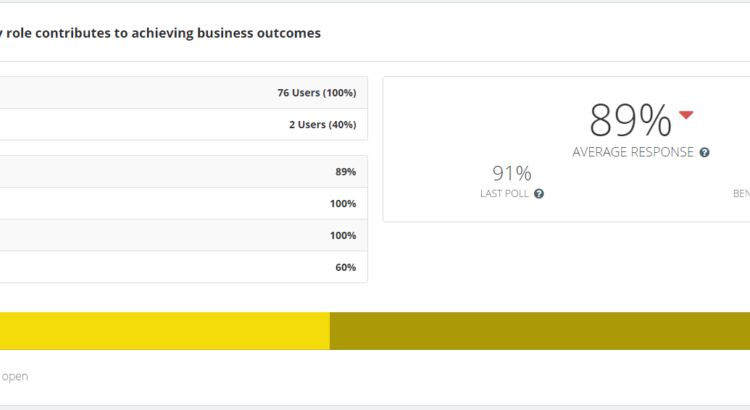The width and height of the screenshot is (750, 410).
Task: Click the large 89% average figure
Action: [630, 120]
